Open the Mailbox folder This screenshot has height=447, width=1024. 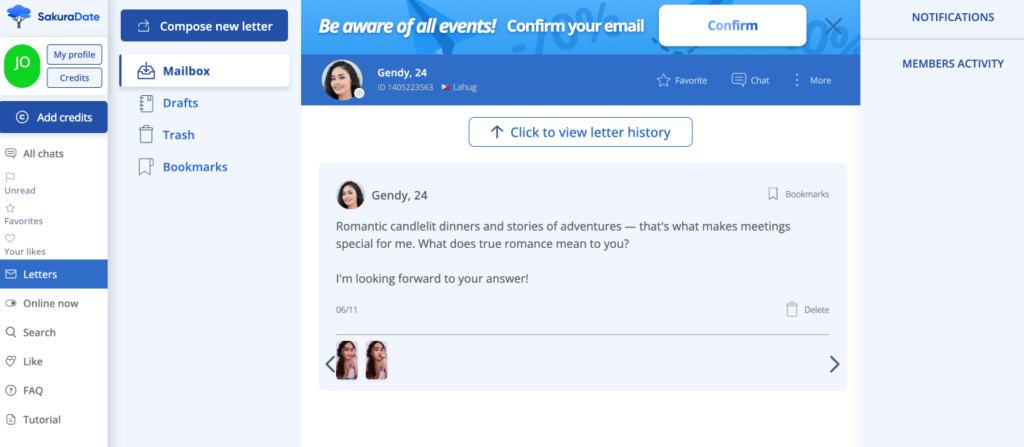tap(186, 71)
